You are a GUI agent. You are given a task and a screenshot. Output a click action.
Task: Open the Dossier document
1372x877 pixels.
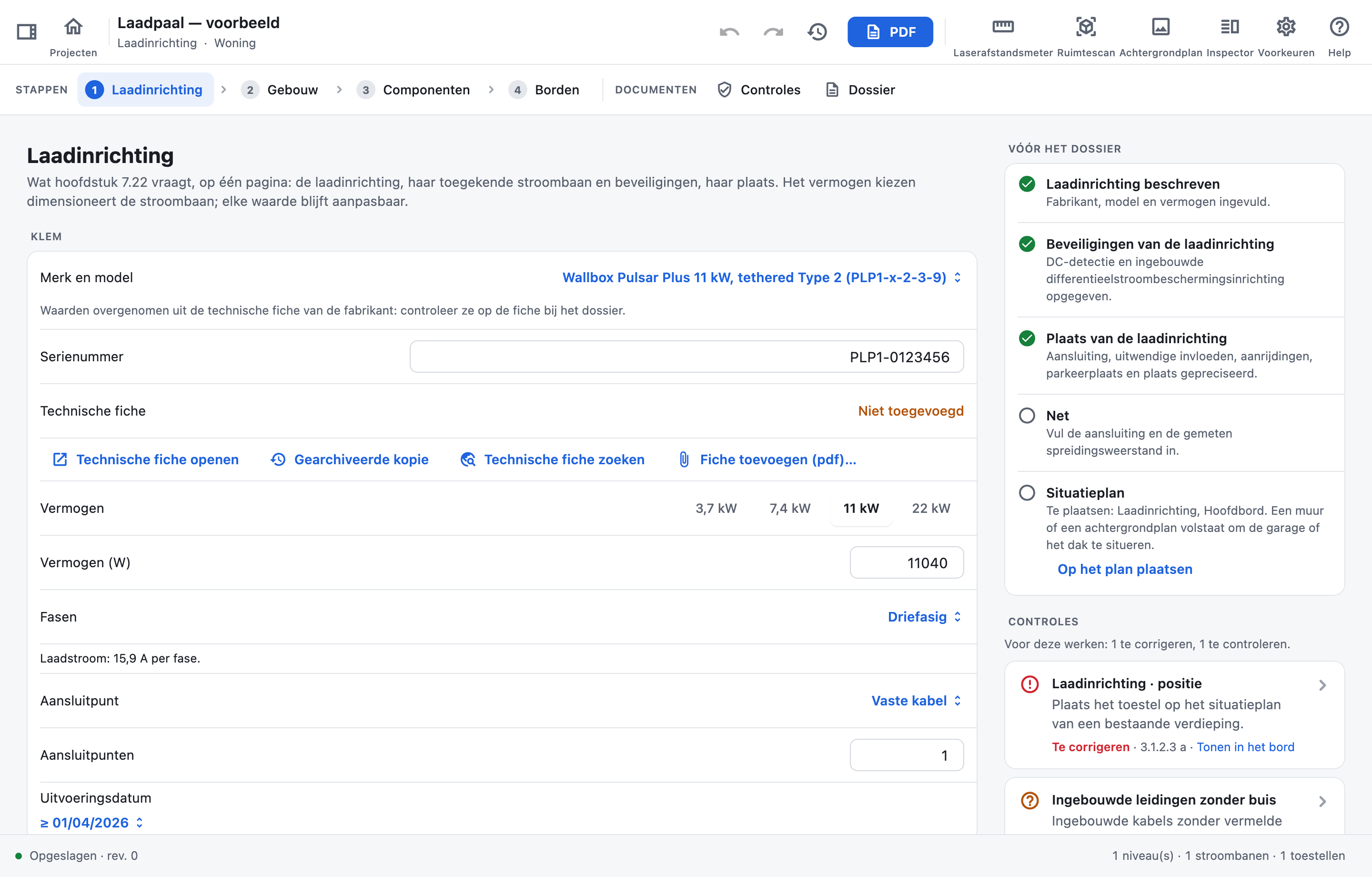tap(860, 90)
